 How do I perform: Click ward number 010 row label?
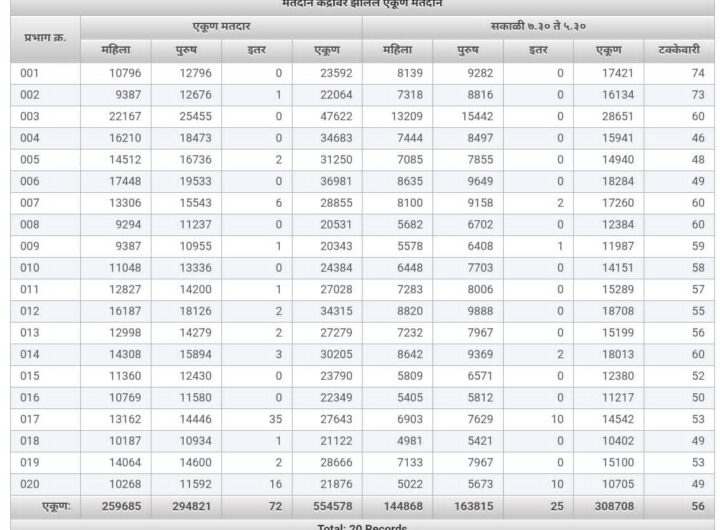coord(31,268)
